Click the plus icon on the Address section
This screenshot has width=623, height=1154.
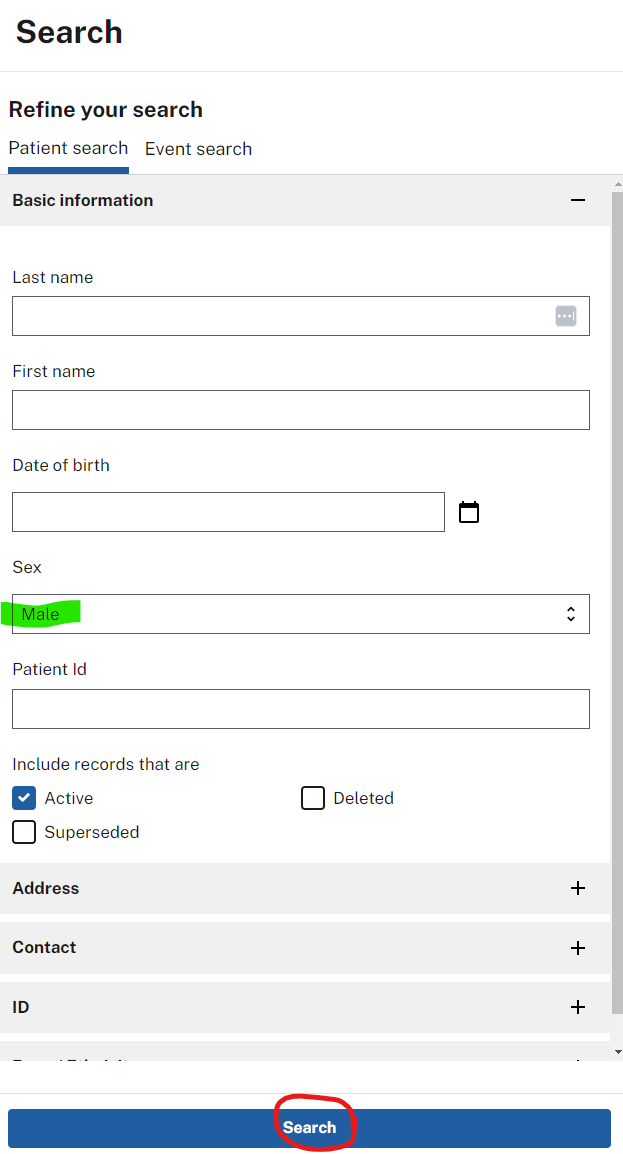point(578,888)
